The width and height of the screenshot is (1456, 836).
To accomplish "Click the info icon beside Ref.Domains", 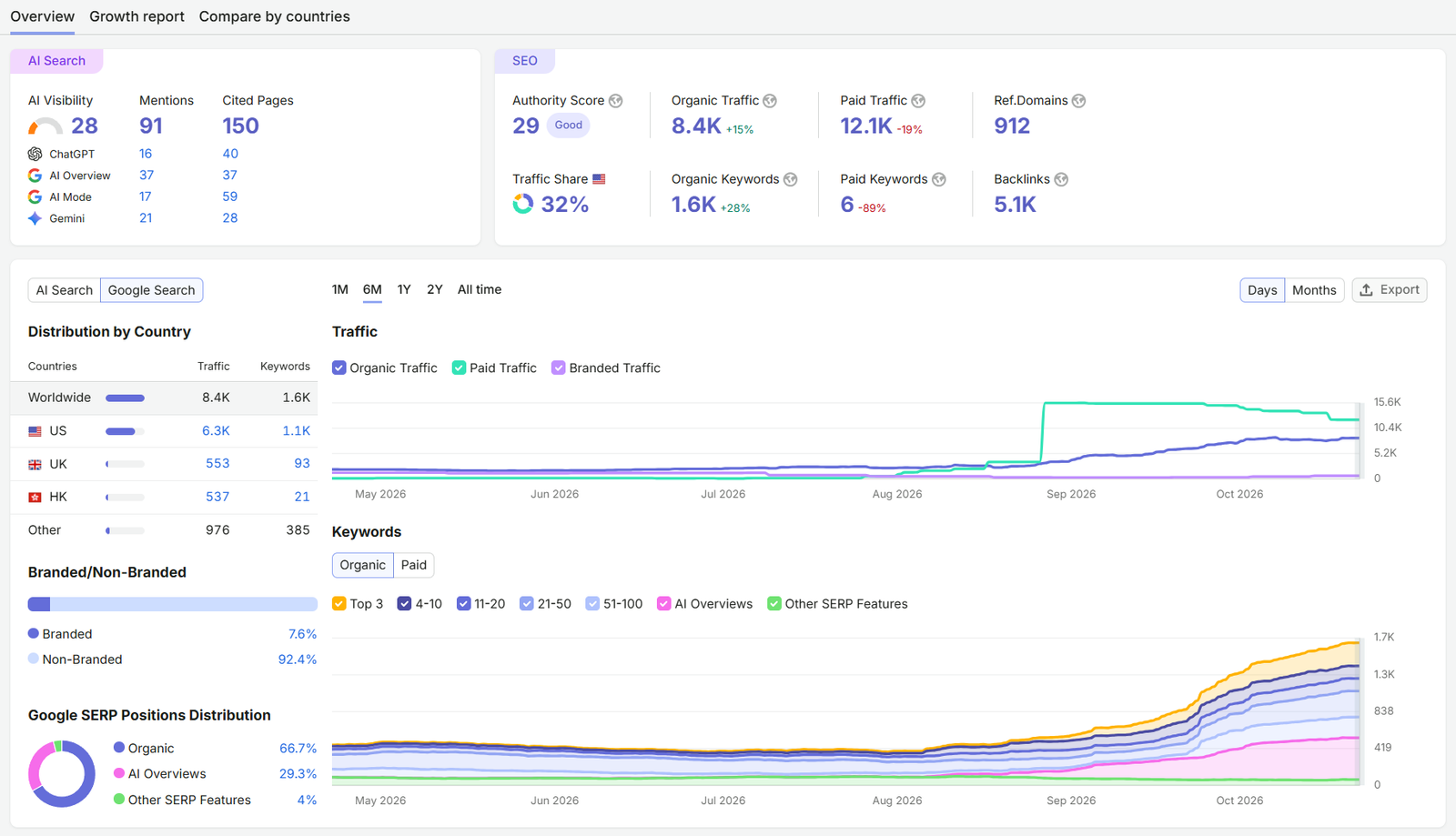I will (1078, 101).
